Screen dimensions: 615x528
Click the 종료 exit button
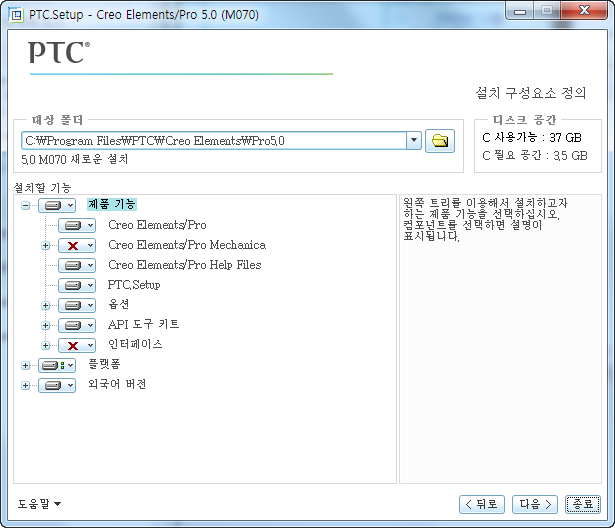click(x=582, y=504)
